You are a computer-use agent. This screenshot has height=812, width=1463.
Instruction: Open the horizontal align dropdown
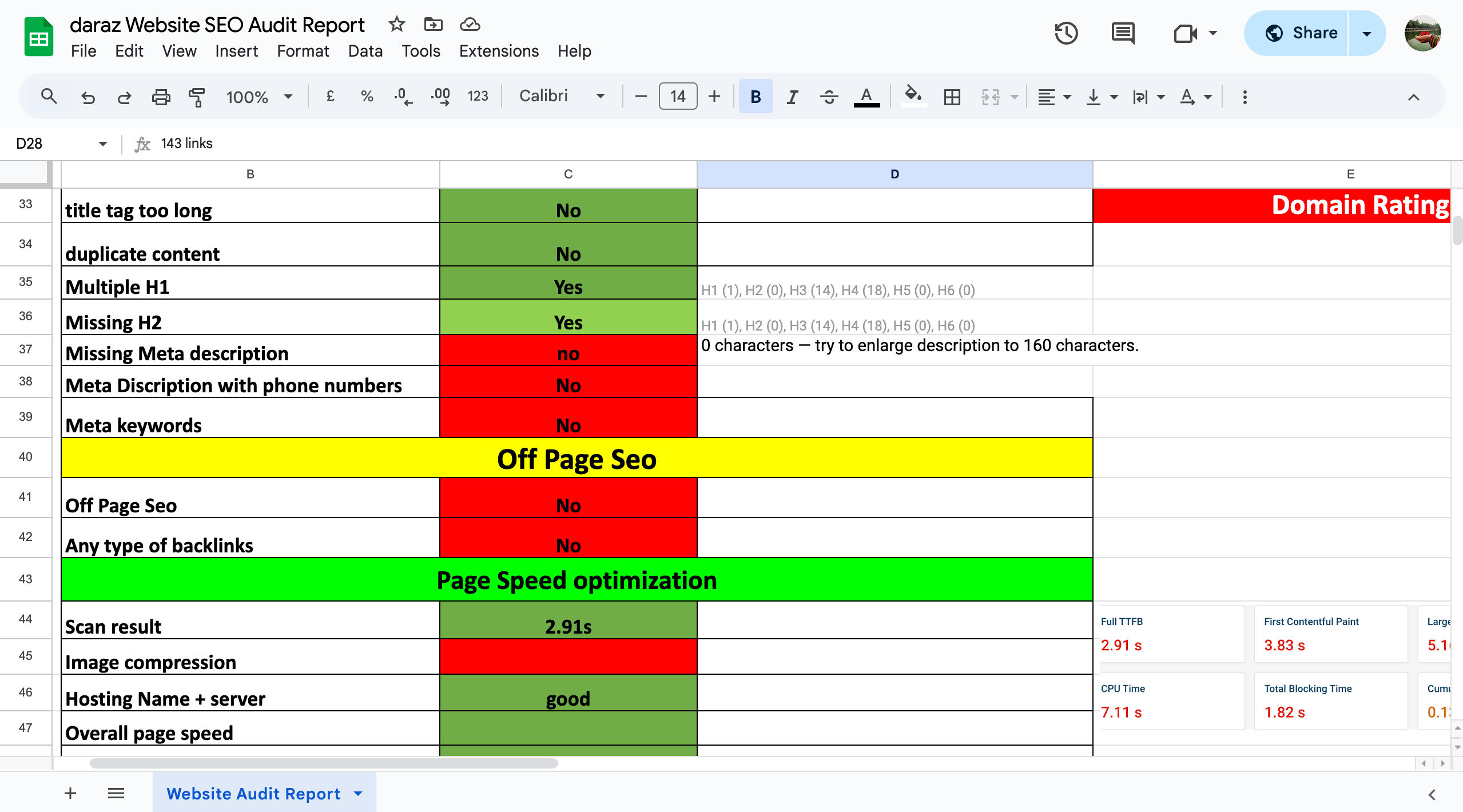click(x=1053, y=96)
